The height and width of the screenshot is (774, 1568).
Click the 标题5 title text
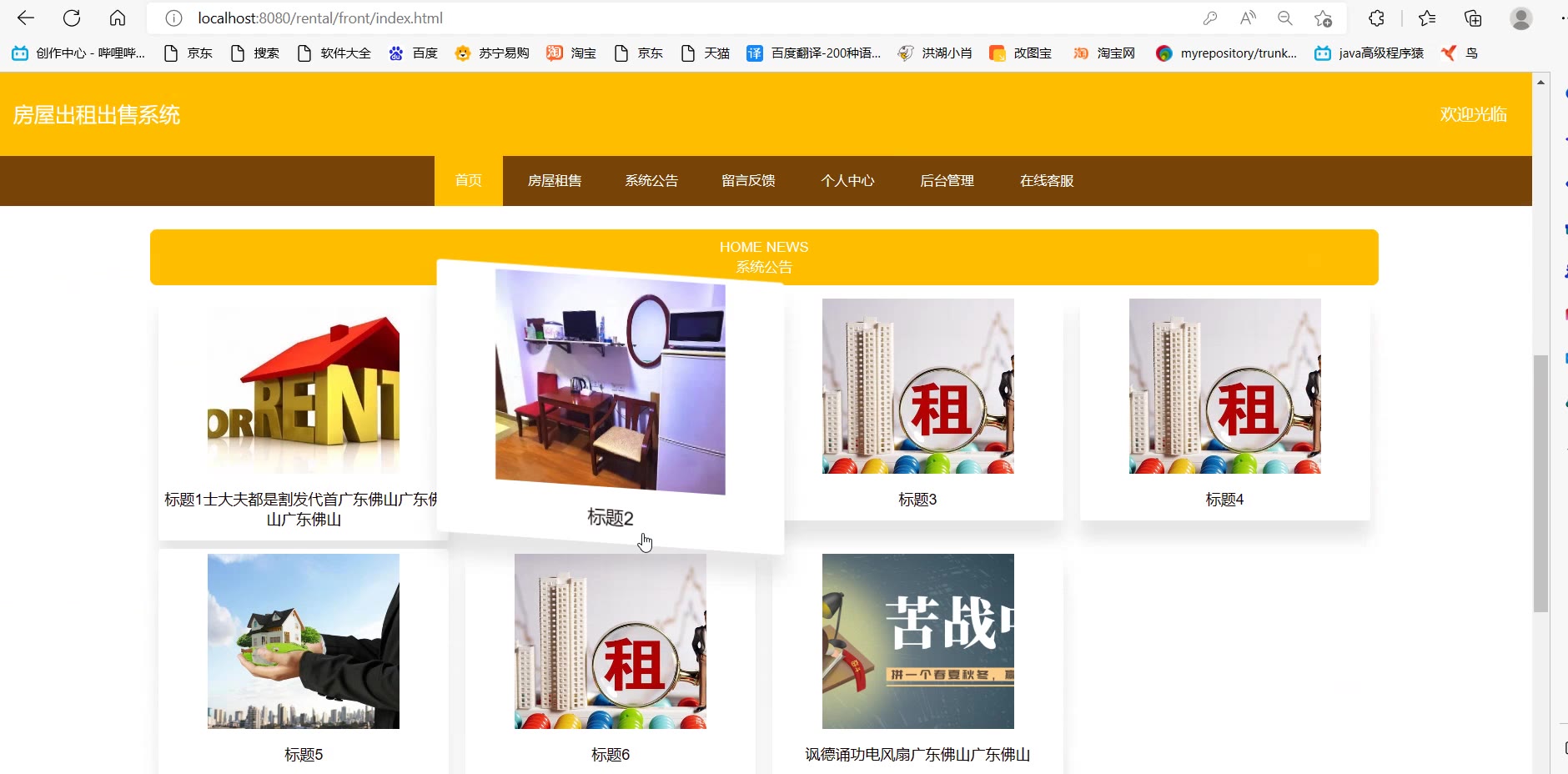point(304,755)
